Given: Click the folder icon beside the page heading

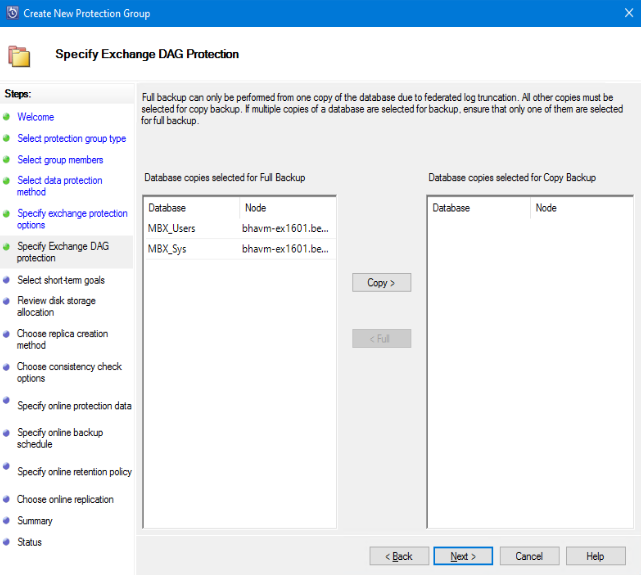Looking at the screenshot, I should (x=19, y=55).
